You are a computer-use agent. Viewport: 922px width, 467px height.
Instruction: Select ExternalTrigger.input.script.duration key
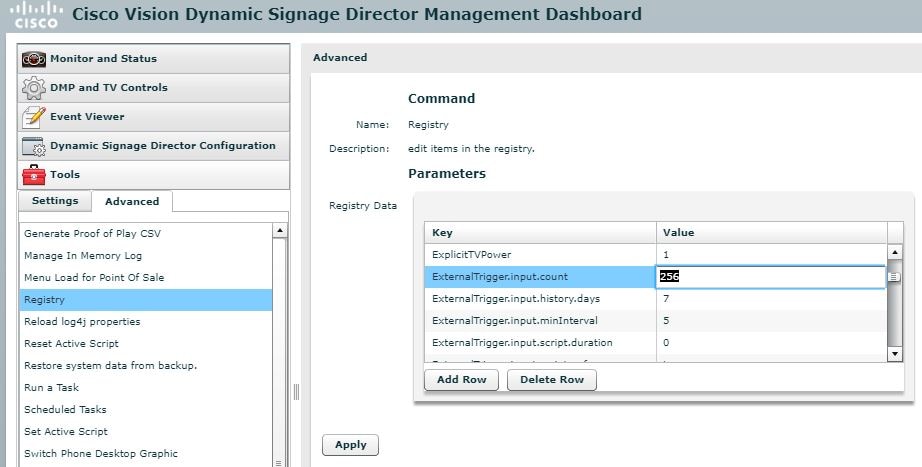point(540,342)
